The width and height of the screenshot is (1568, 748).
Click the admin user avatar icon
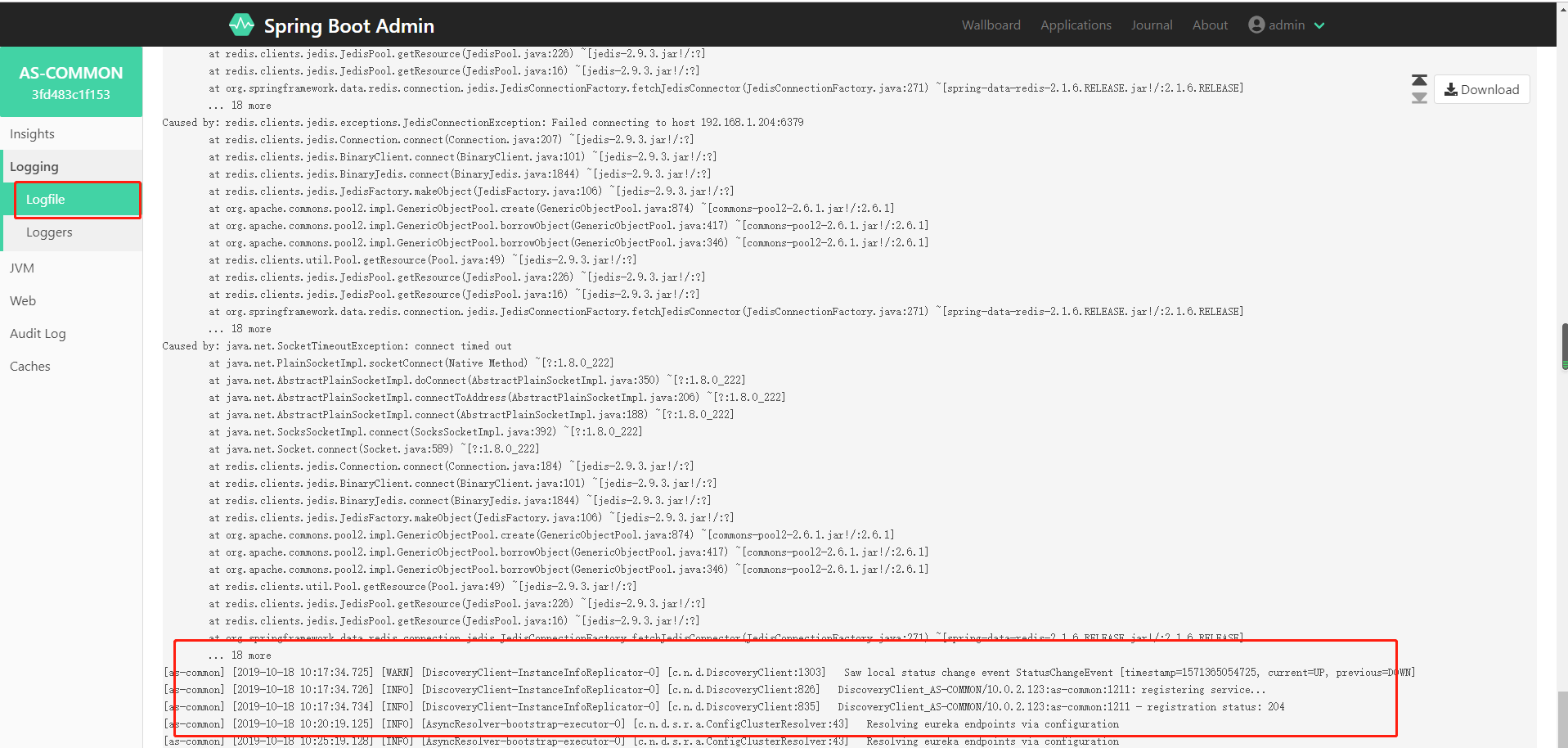tap(1256, 25)
